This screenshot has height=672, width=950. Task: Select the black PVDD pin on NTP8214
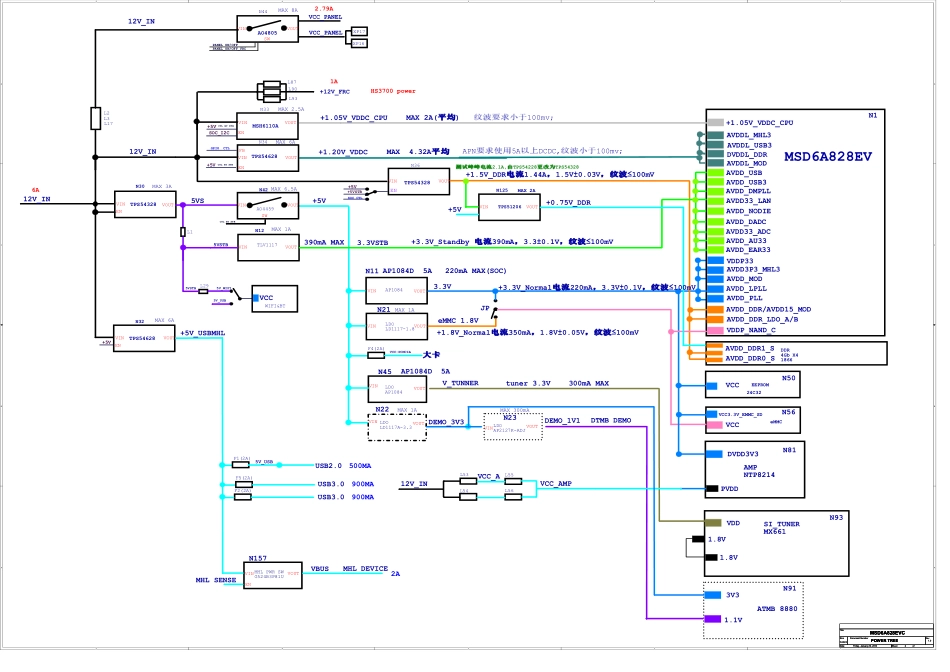pos(713,489)
